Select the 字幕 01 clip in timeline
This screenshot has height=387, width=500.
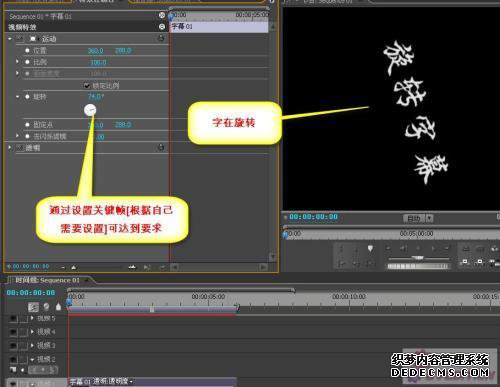(152, 382)
